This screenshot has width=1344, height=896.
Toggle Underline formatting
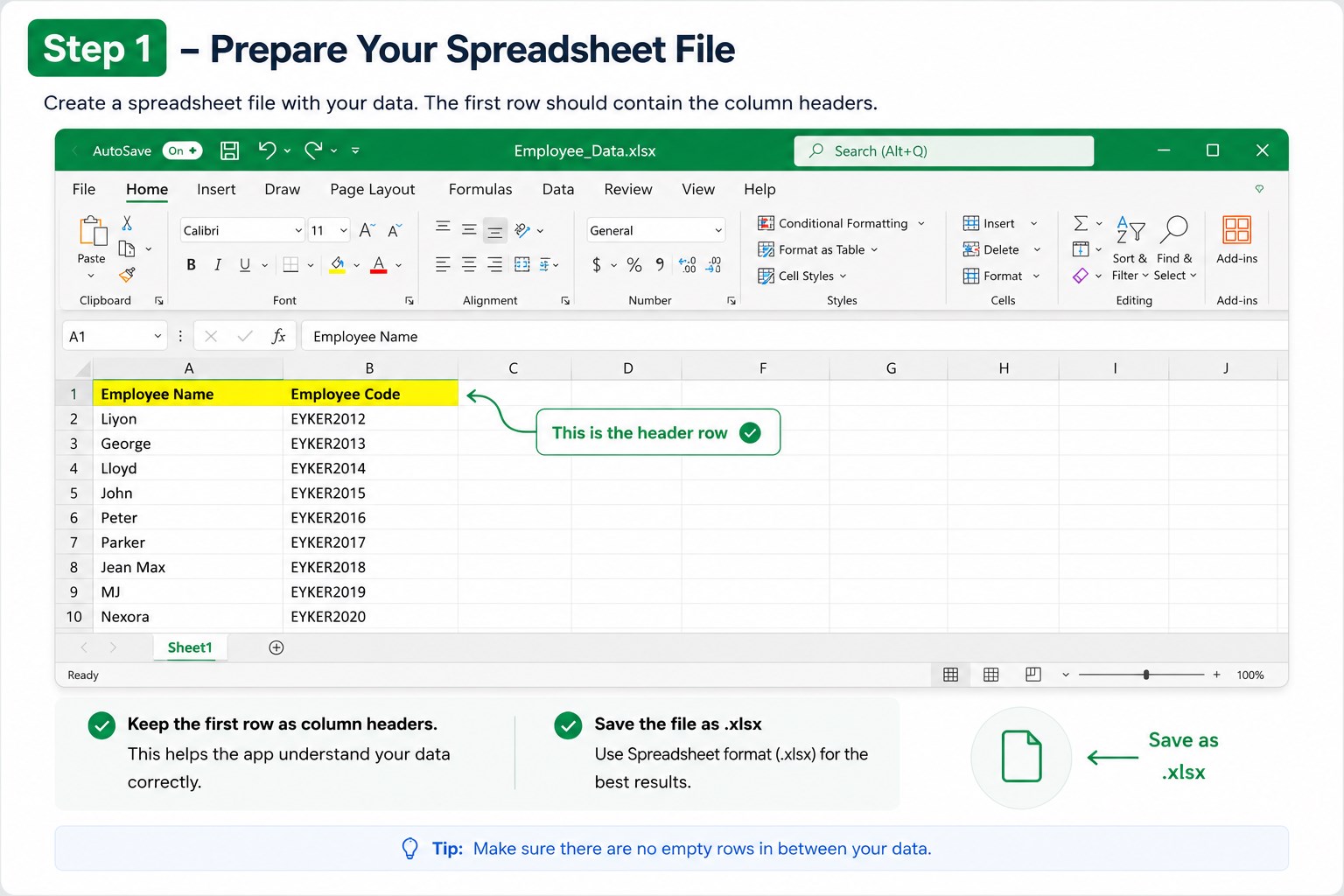pos(245,265)
